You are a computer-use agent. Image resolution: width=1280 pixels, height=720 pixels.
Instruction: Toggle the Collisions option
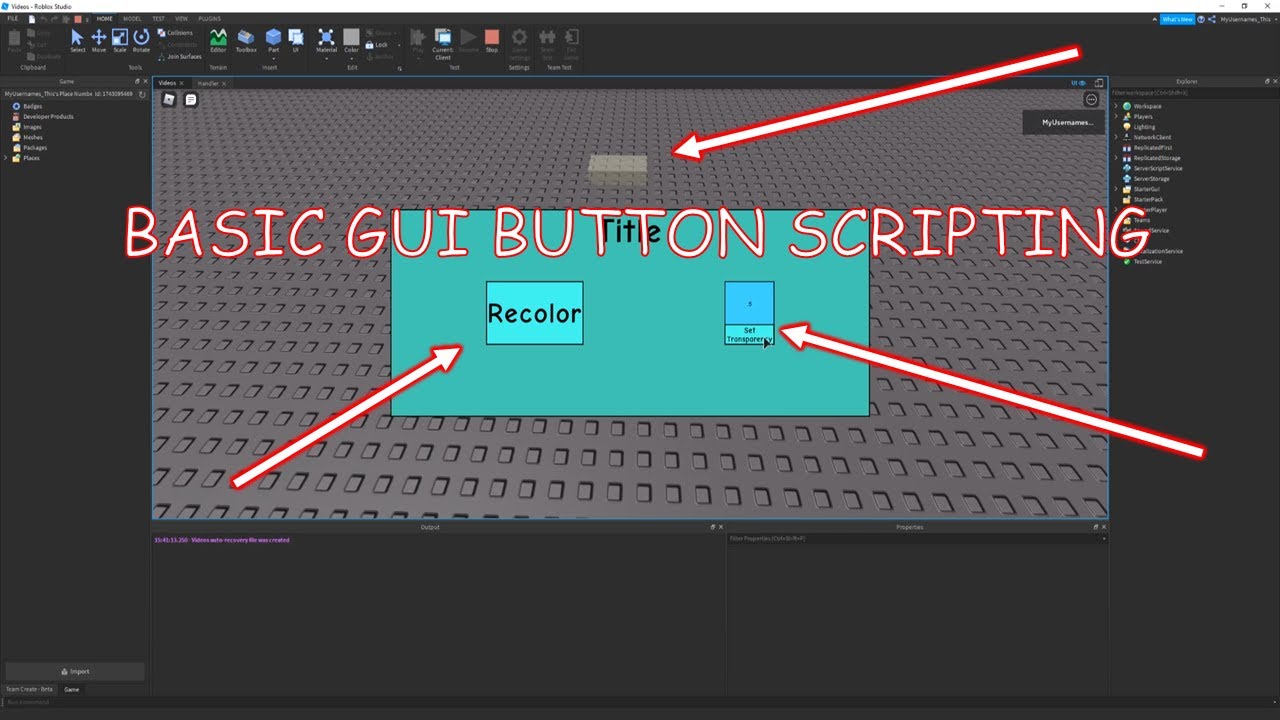[x=175, y=33]
